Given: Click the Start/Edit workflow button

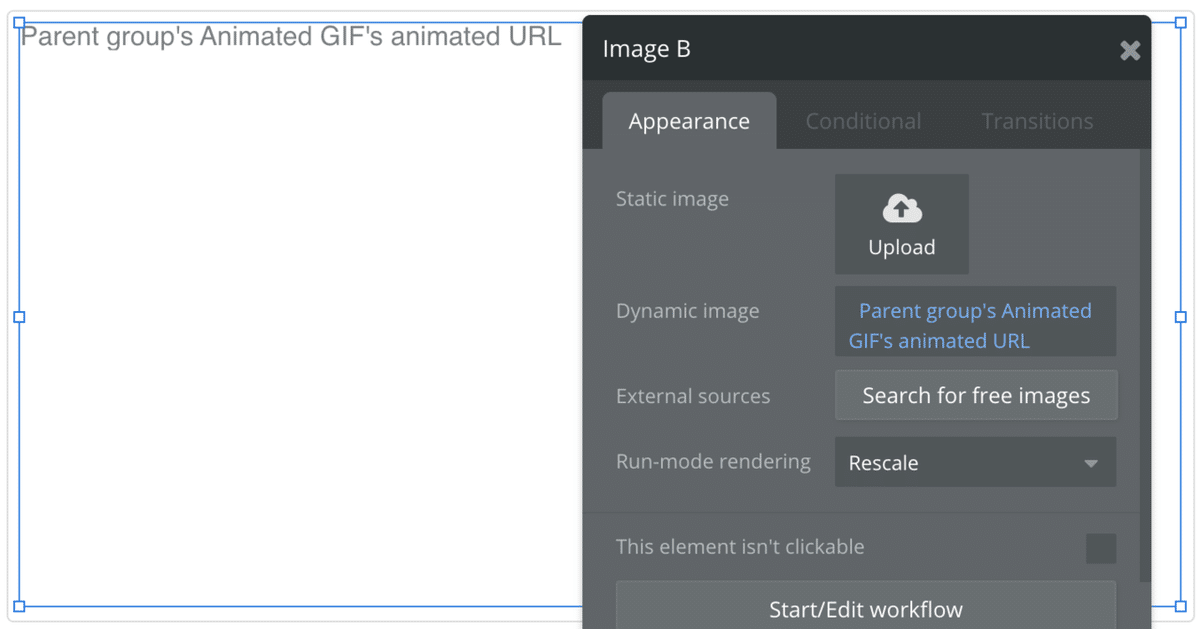Looking at the screenshot, I should coord(865,609).
